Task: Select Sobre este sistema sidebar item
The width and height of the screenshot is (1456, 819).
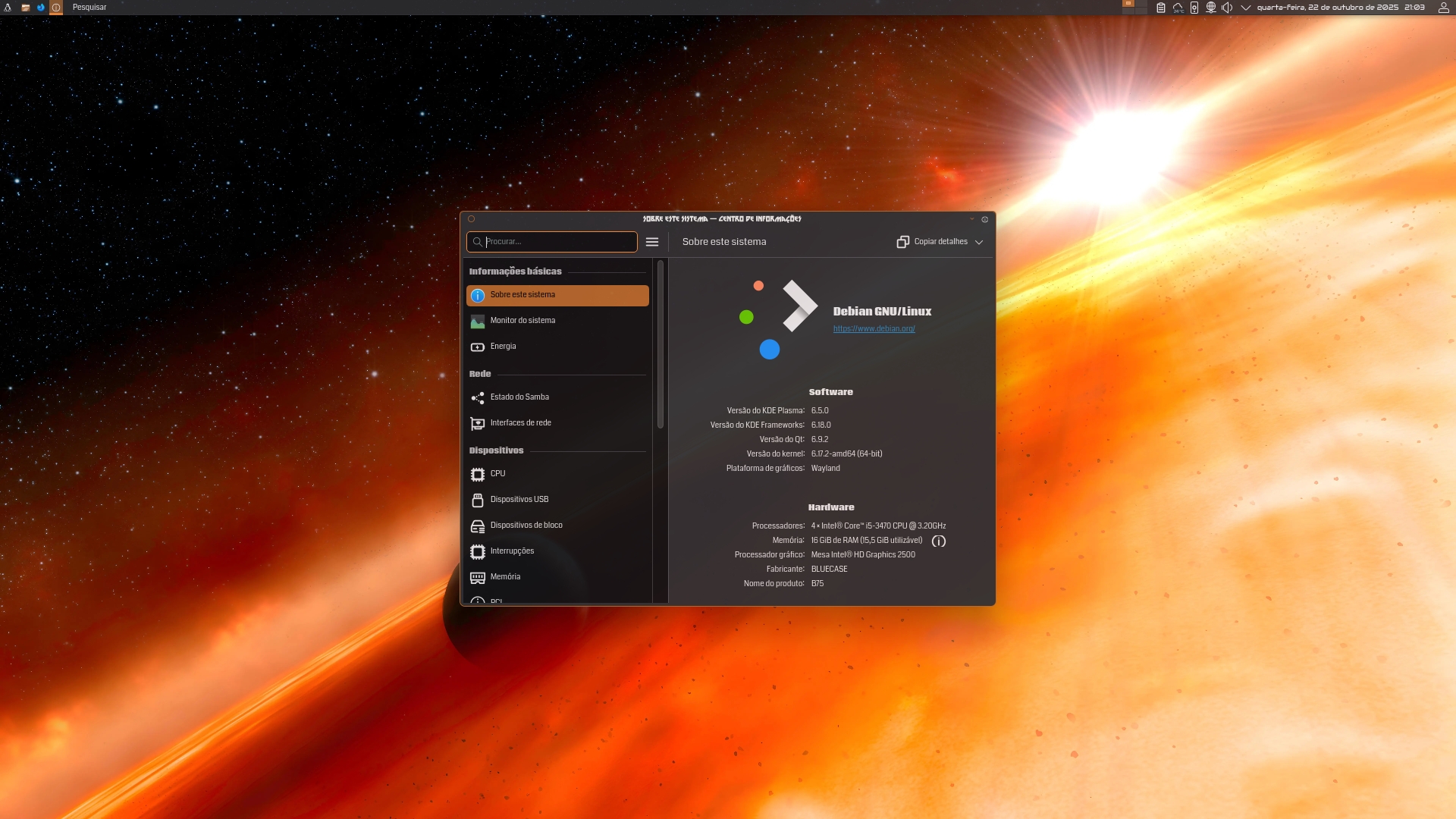Action: coord(557,295)
